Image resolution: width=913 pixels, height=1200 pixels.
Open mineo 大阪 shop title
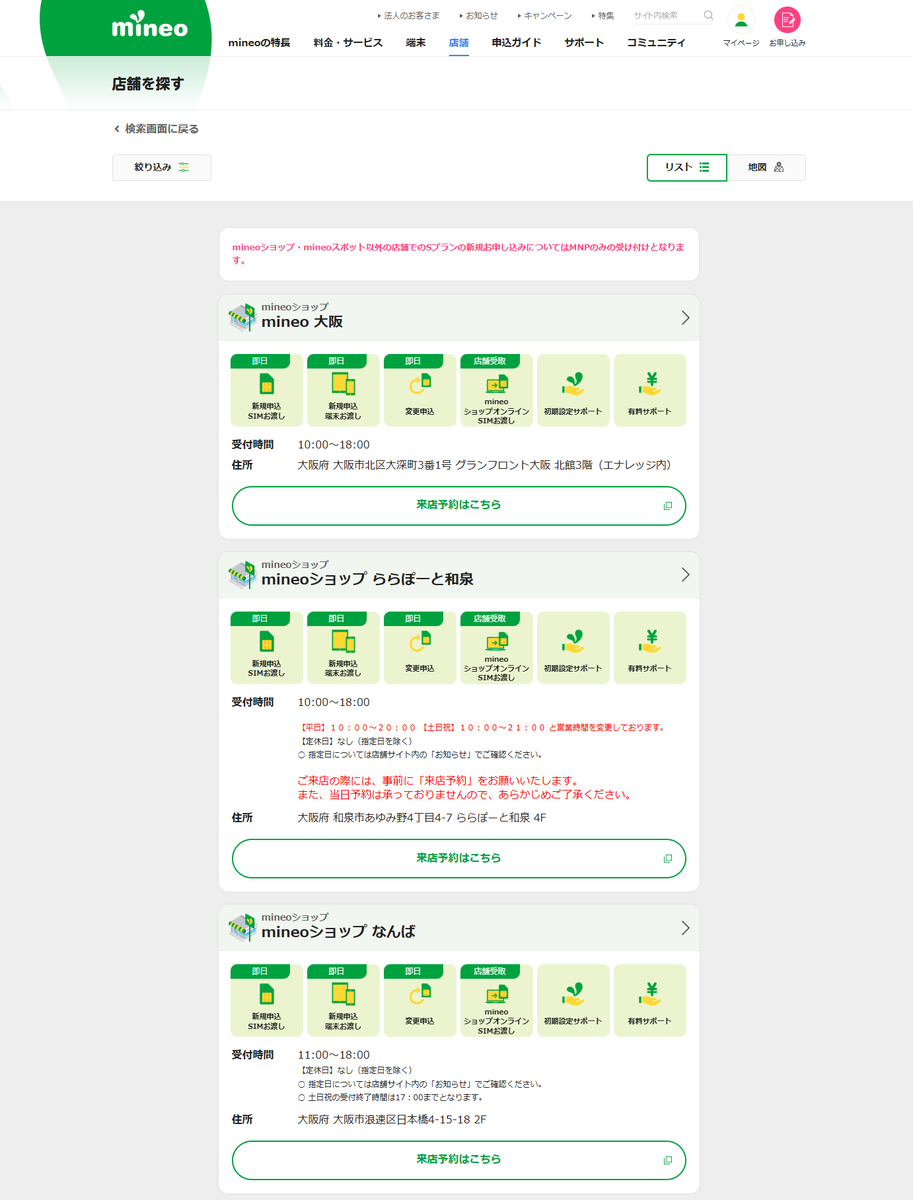302,322
